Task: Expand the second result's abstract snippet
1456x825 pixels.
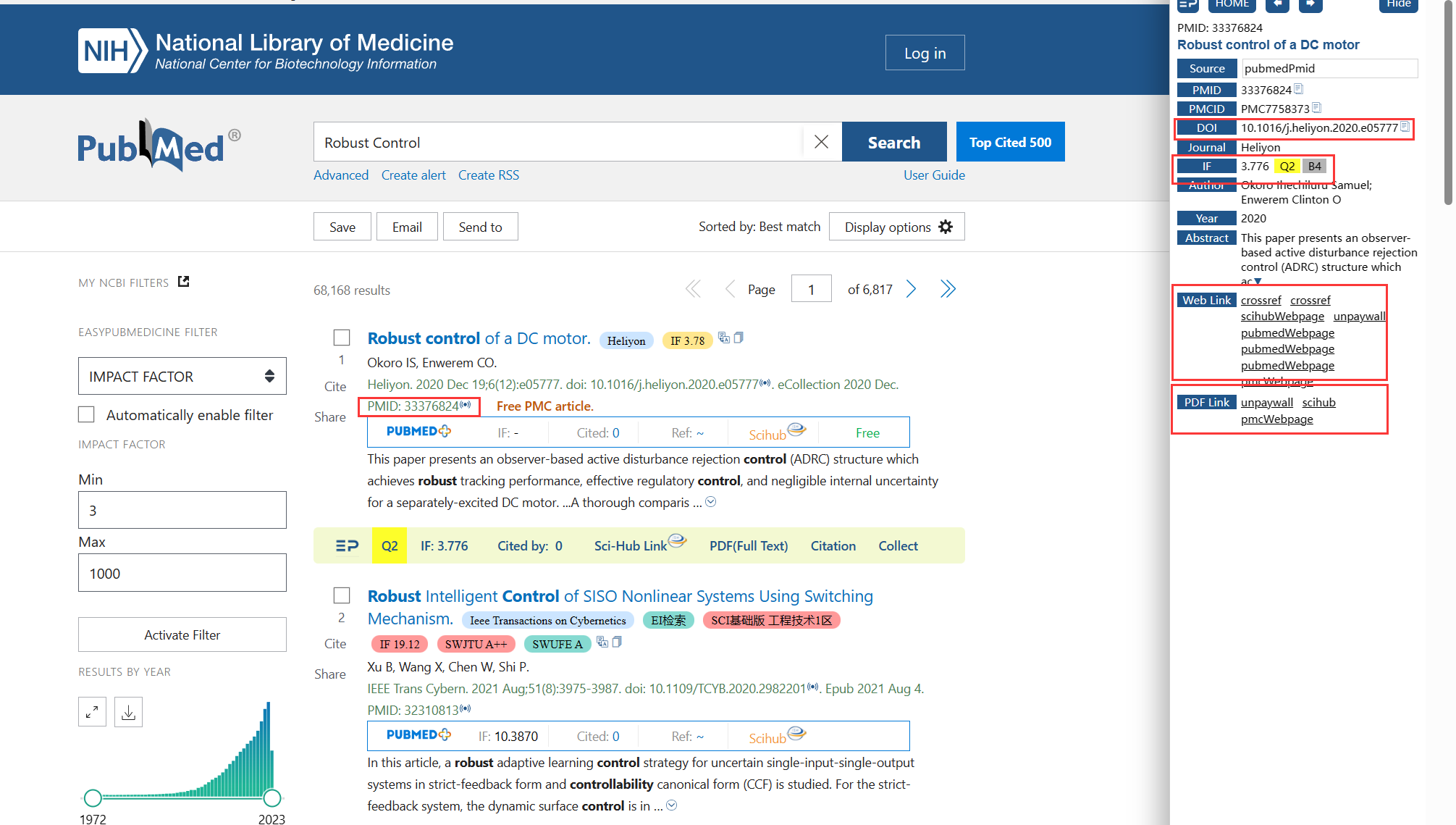Action: pyautogui.click(x=672, y=805)
